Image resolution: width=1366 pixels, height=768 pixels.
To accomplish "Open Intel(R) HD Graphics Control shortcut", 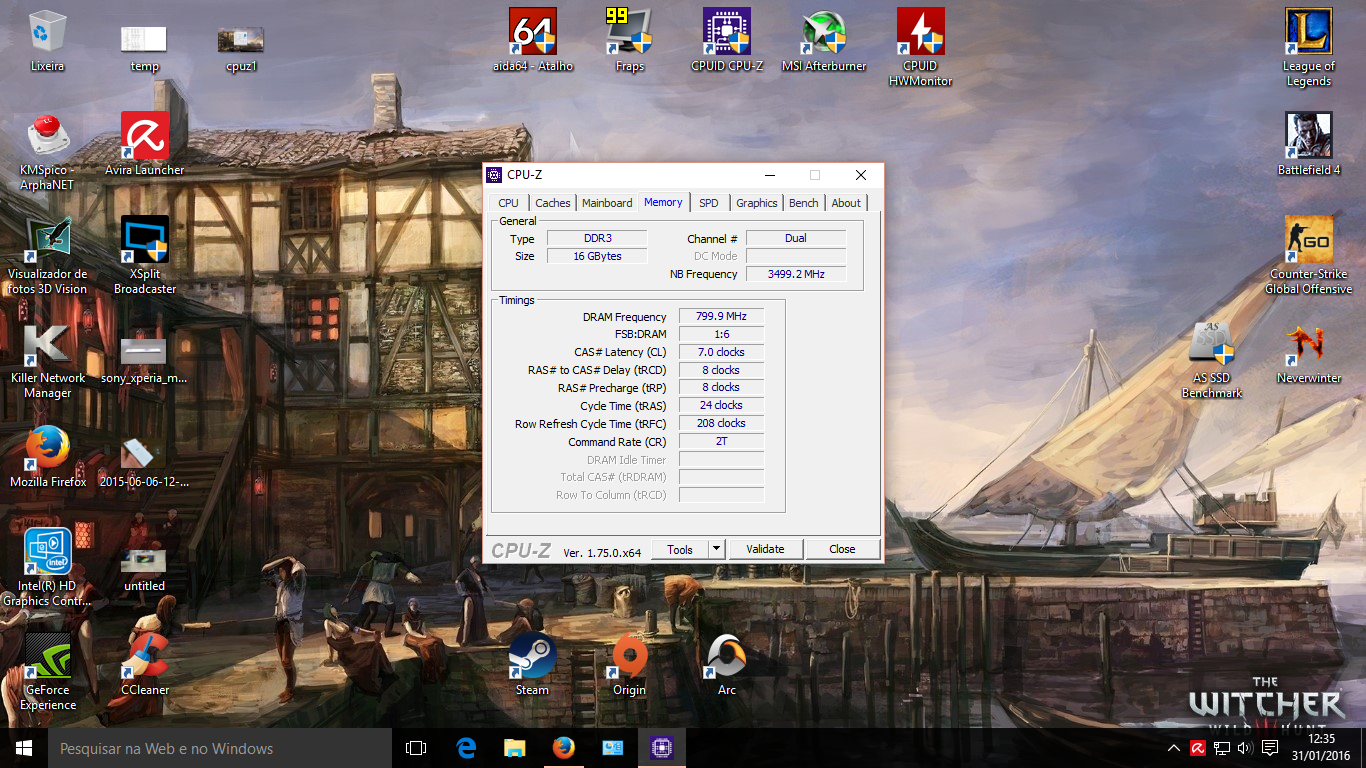I will (x=47, y=568).
